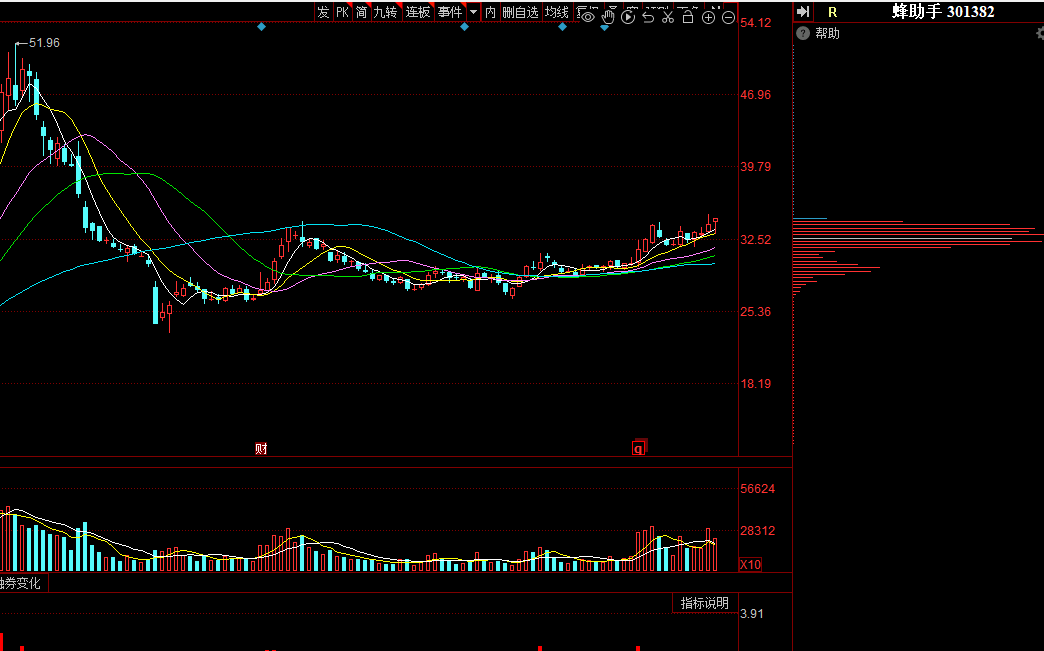Zoom in with the circled plus icon
Screen dimensions: 1044x651
pyautogui.click(x=708, y=18)
